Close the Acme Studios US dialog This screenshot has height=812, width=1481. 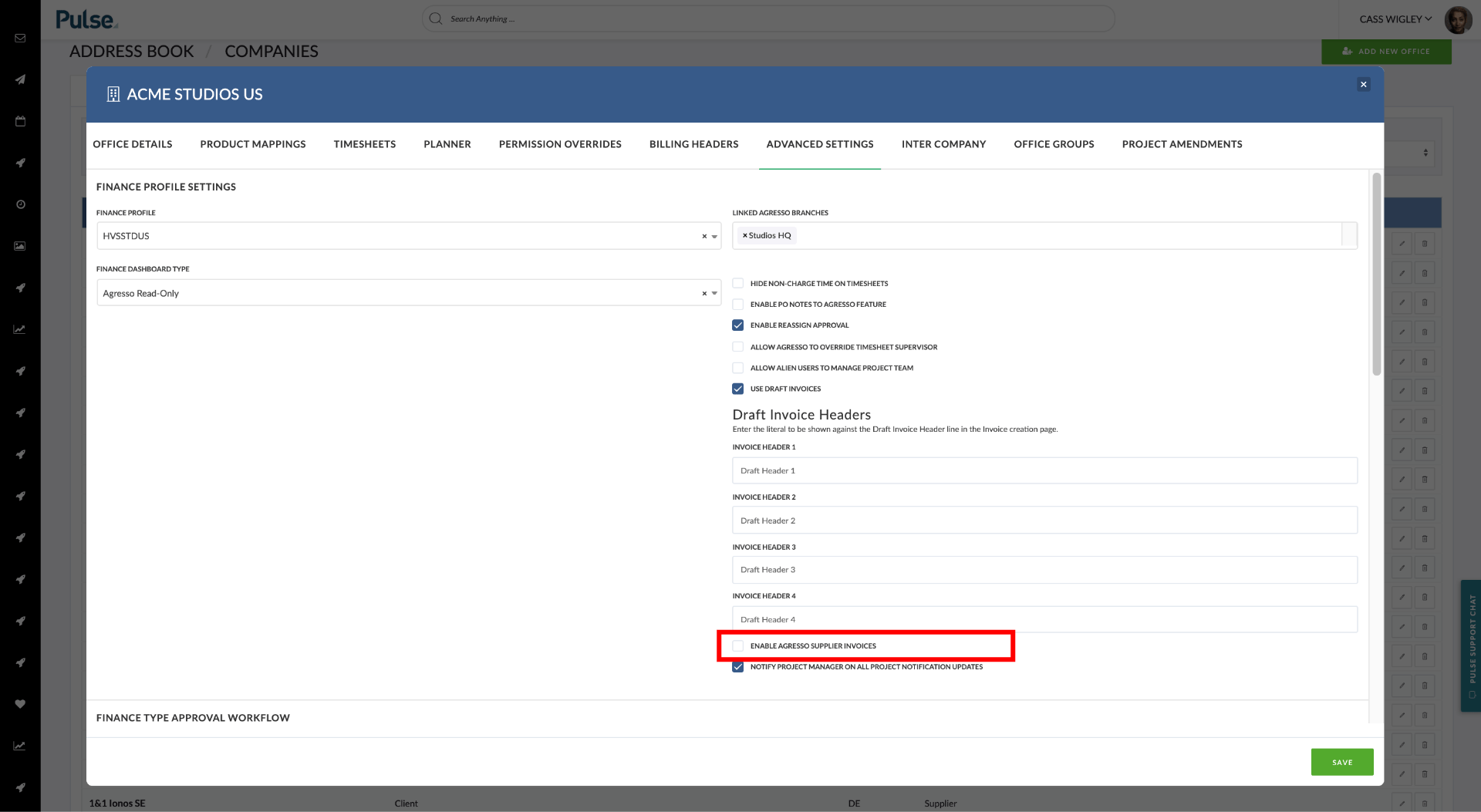(1364, 85)
